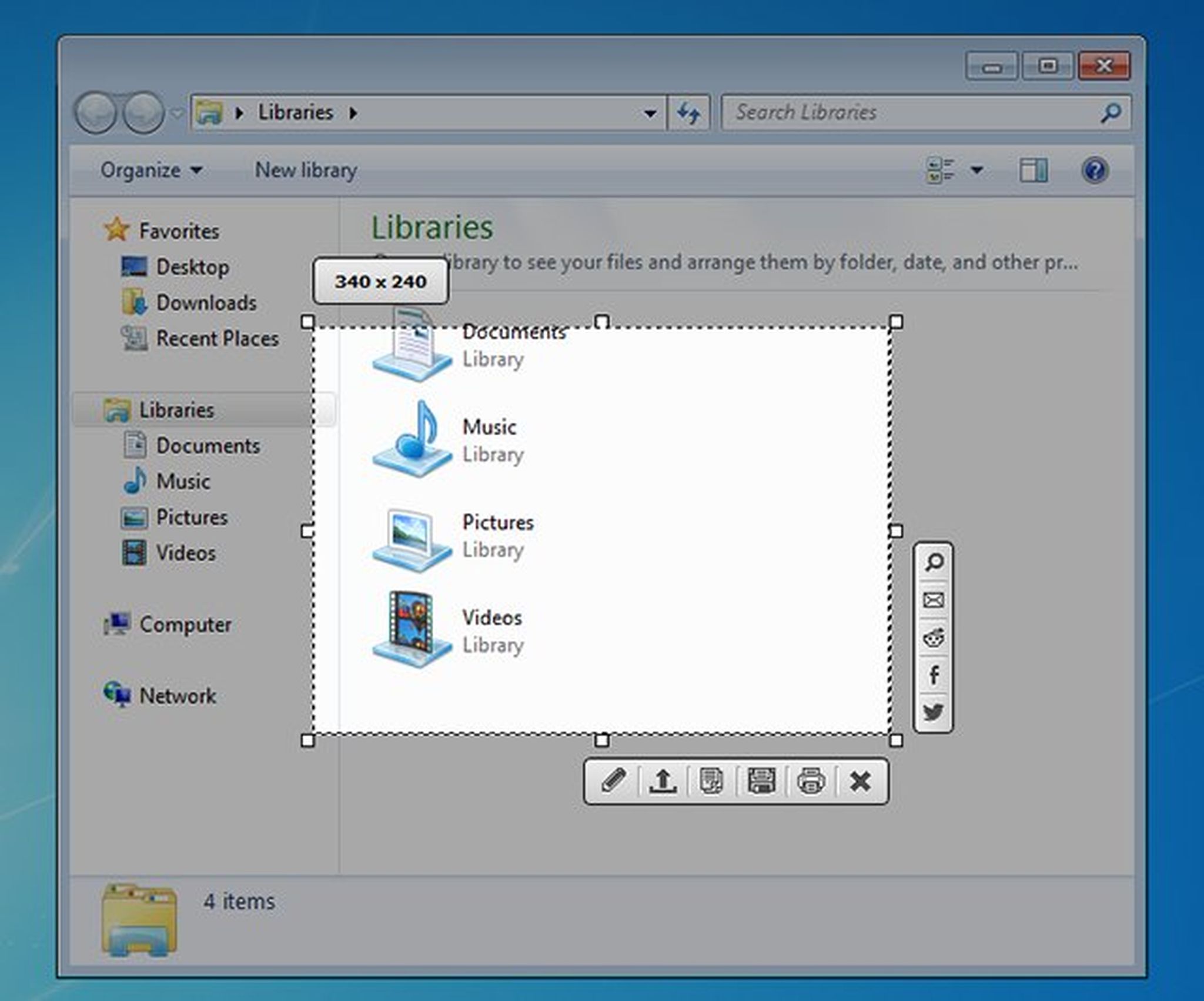Viewport: 1204px width, 1001px height.
Task: Search similar images with magnifier icon
Action: (x=934, y=562)
